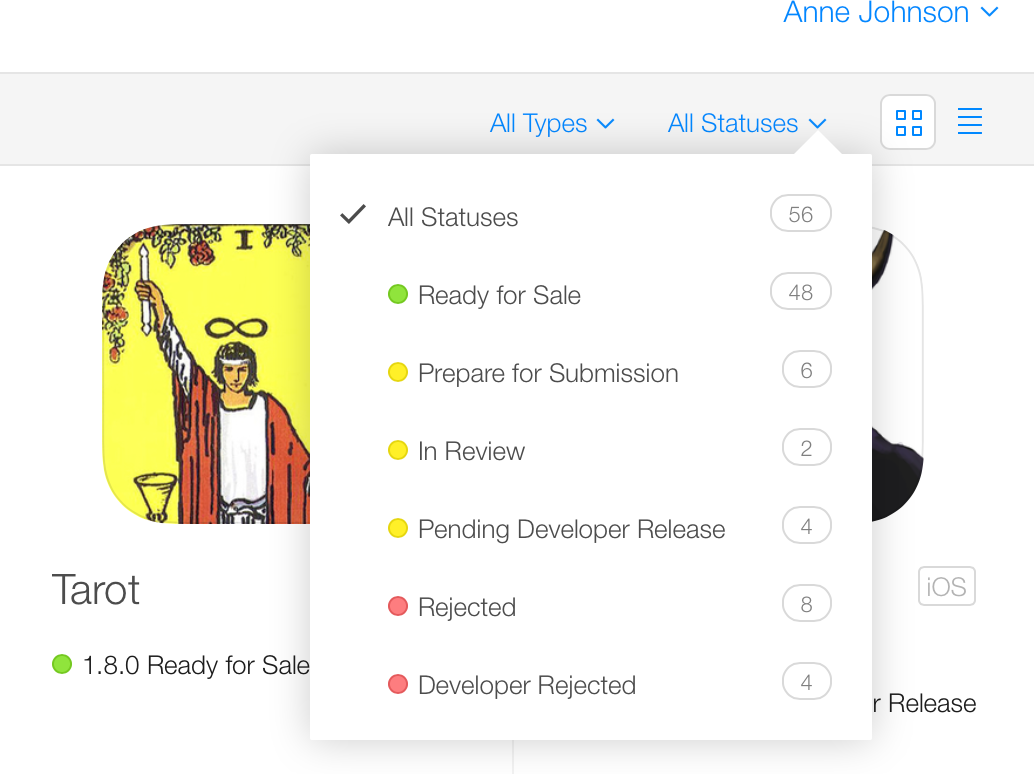The image size is (1034, 774).
Task: Click the green dot beside Ready for Sale
Action: point(398,295)
